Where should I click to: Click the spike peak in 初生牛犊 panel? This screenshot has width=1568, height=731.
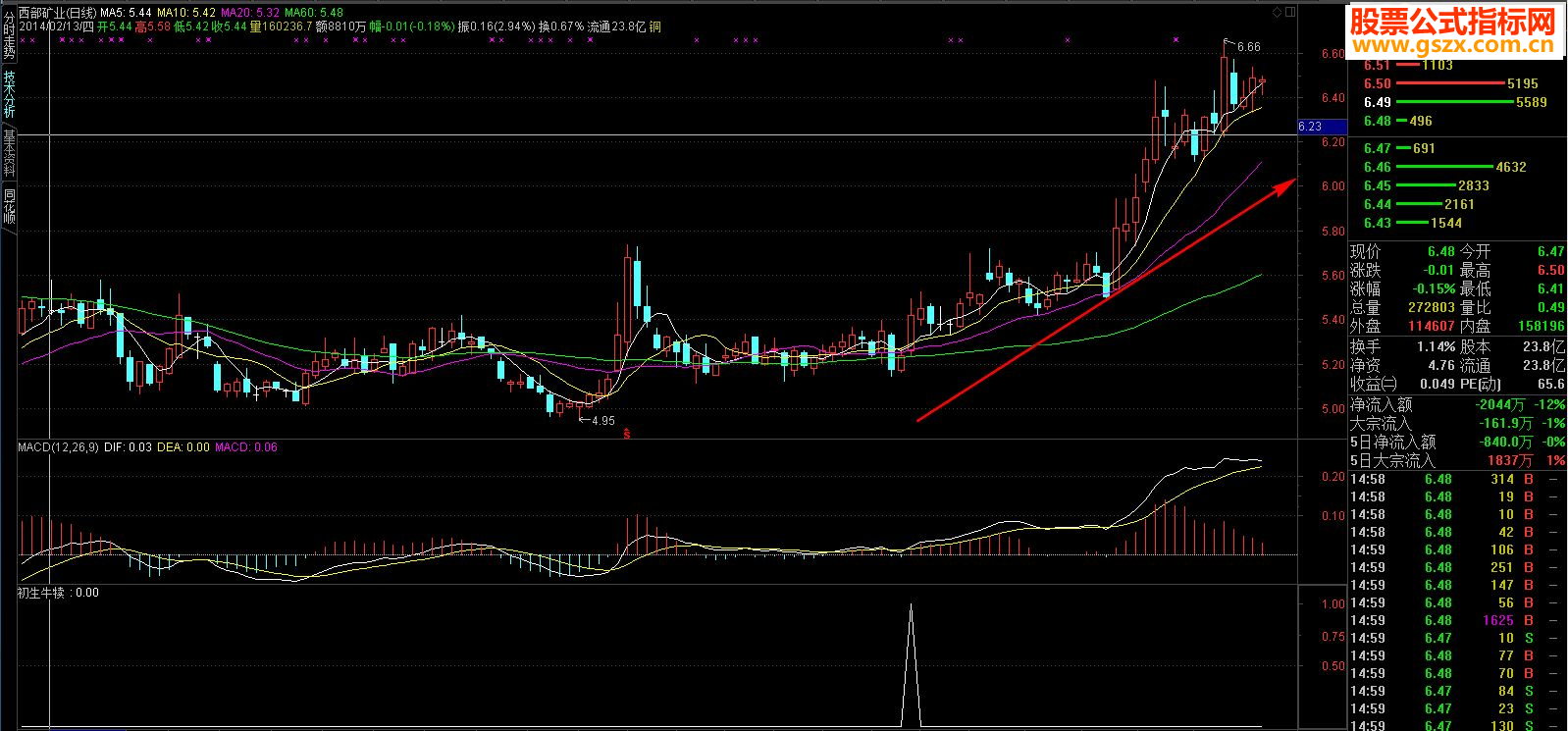(912, 605)
